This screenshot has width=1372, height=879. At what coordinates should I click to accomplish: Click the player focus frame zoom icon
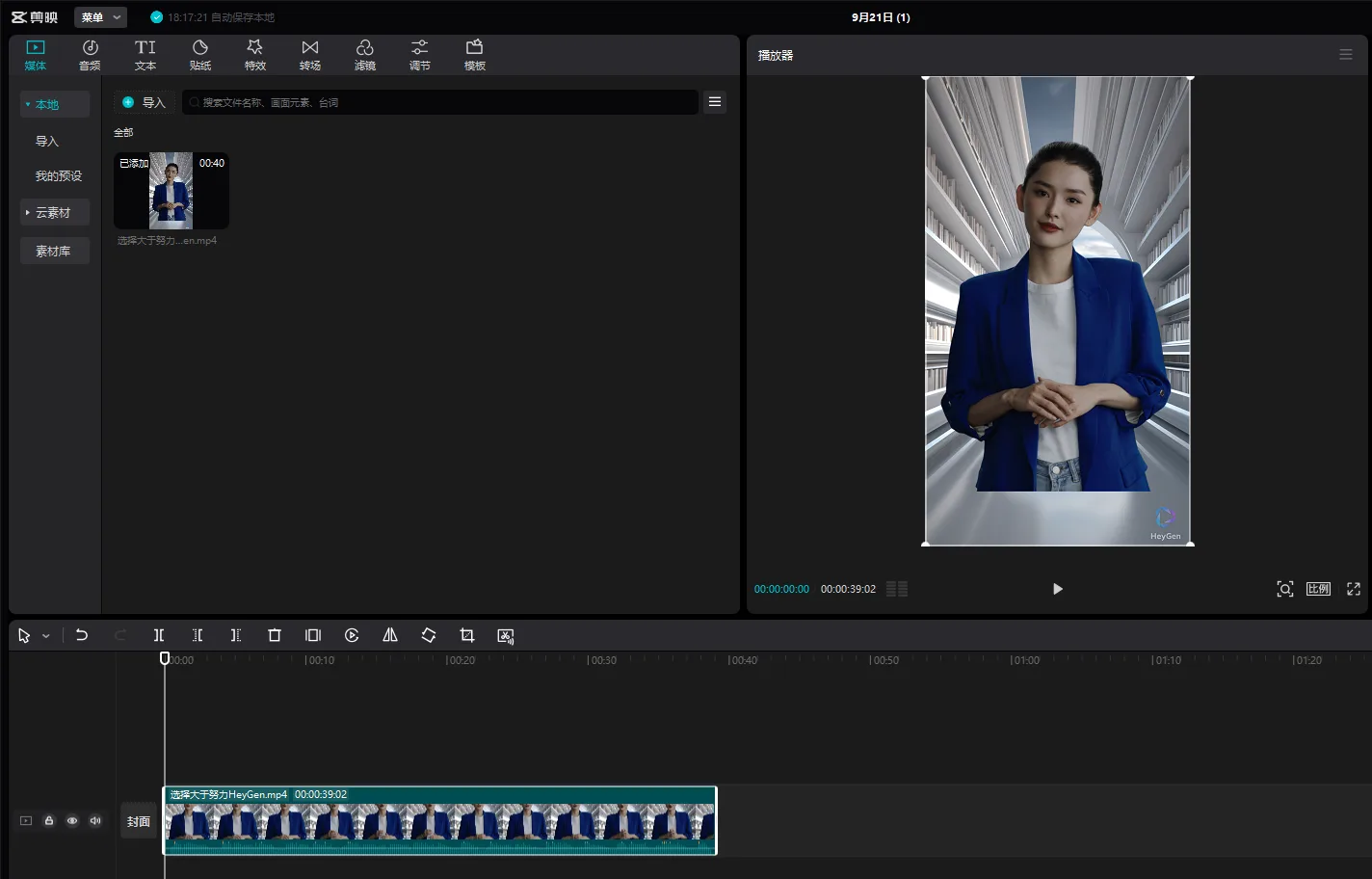click(1285, 589)
